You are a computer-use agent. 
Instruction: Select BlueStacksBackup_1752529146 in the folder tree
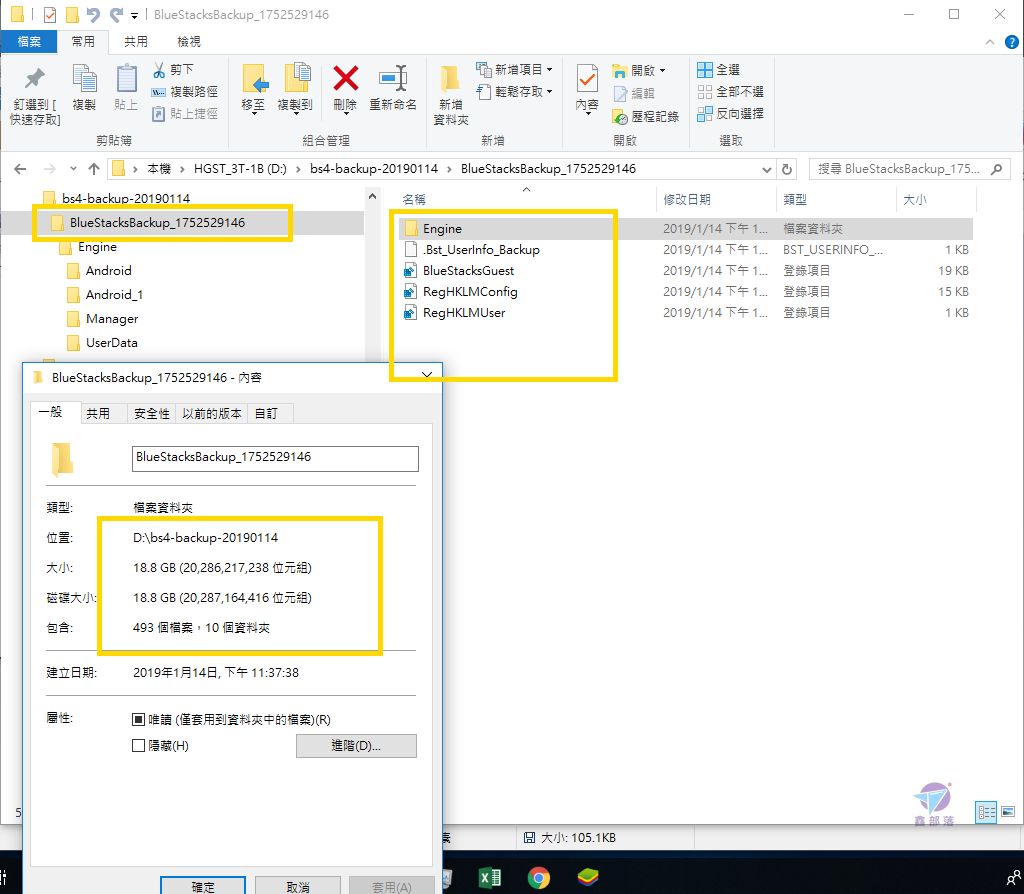coord(157,223)
